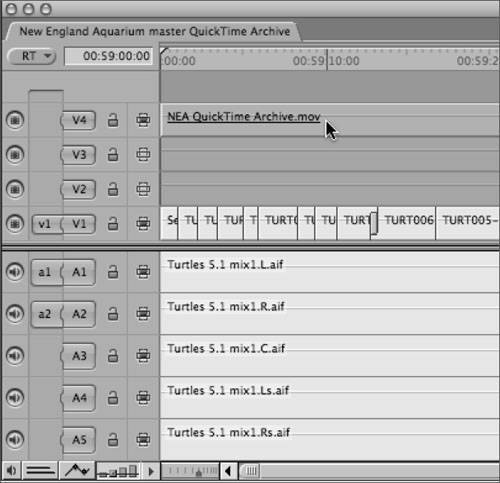Open the RT pop-up menu
Screen dimensions: 500x483
pyautogui.click(x=32, y=56)
